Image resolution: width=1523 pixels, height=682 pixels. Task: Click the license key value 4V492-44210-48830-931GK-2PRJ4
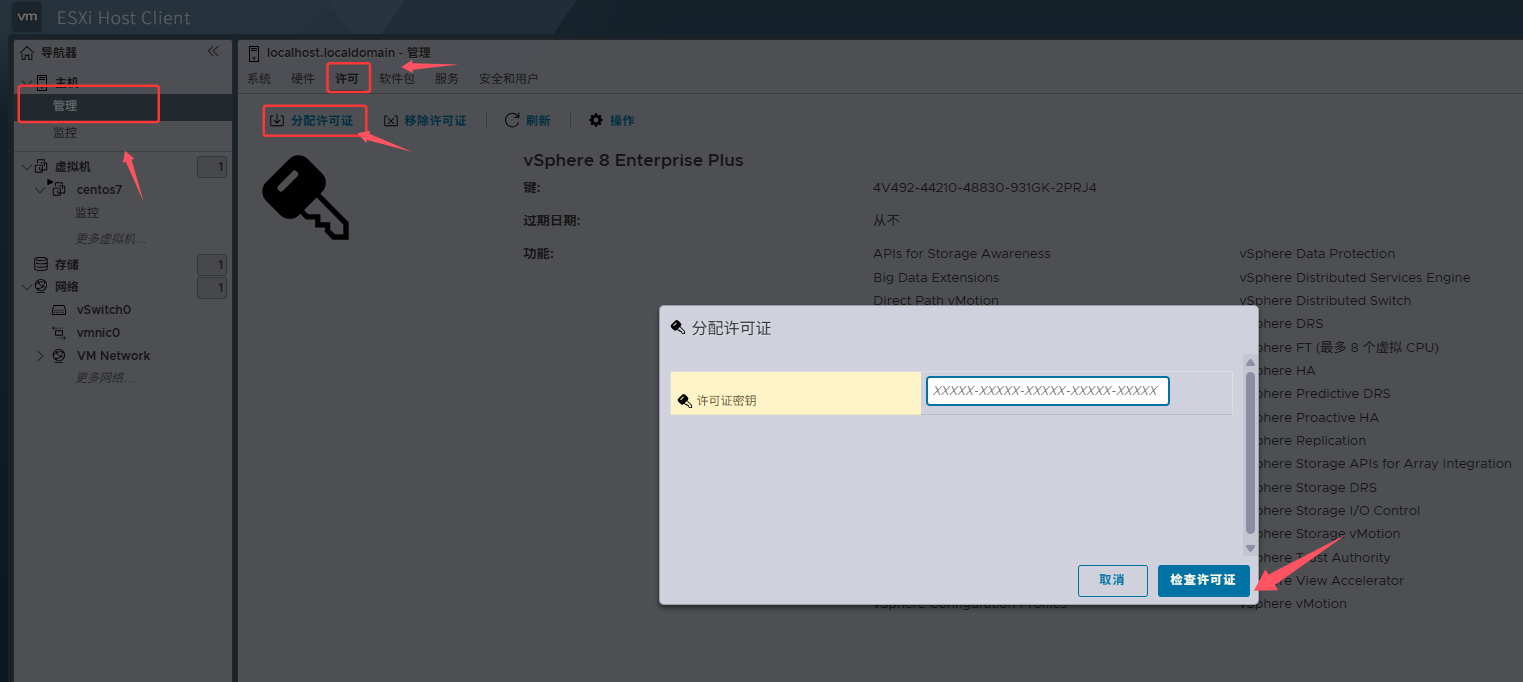click(985, 188)
